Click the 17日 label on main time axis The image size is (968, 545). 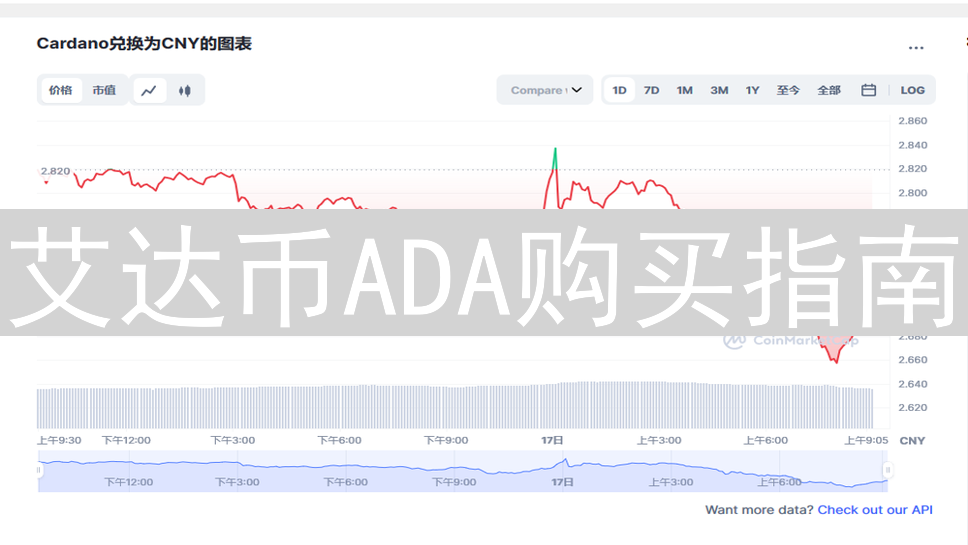click(x=553, y=440)
